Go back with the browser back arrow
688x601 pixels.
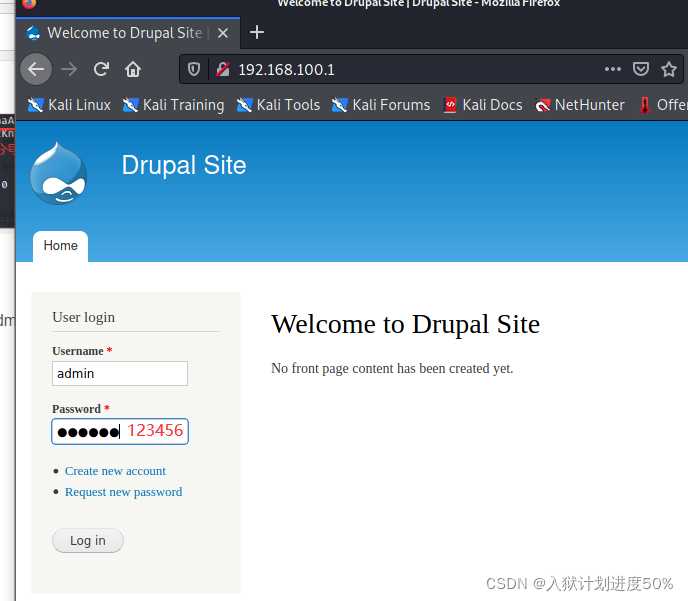click(x=36, y=69)
